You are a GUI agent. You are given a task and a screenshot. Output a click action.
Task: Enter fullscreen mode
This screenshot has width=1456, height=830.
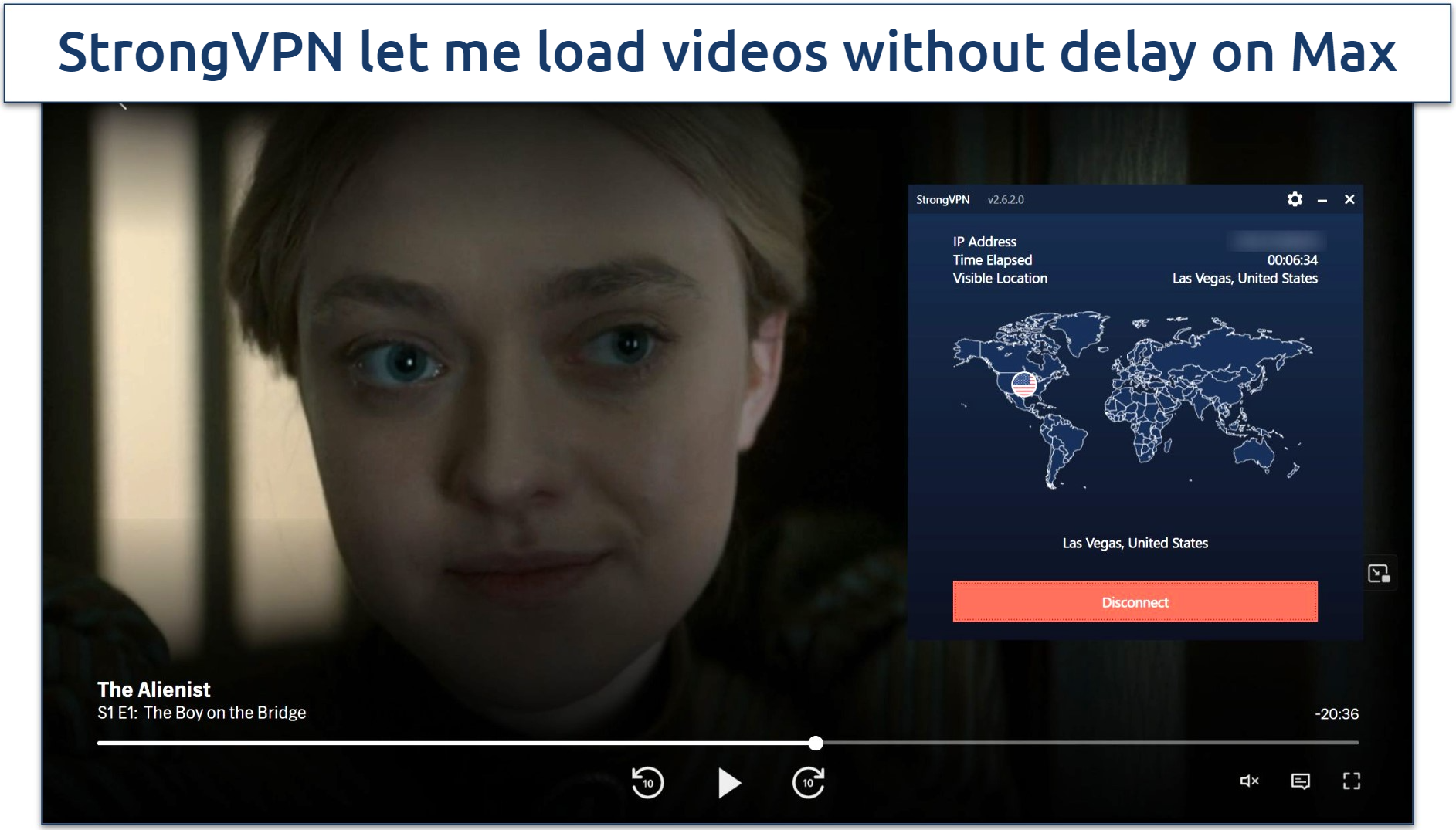pyautogui.click(x=1352, y=781)
